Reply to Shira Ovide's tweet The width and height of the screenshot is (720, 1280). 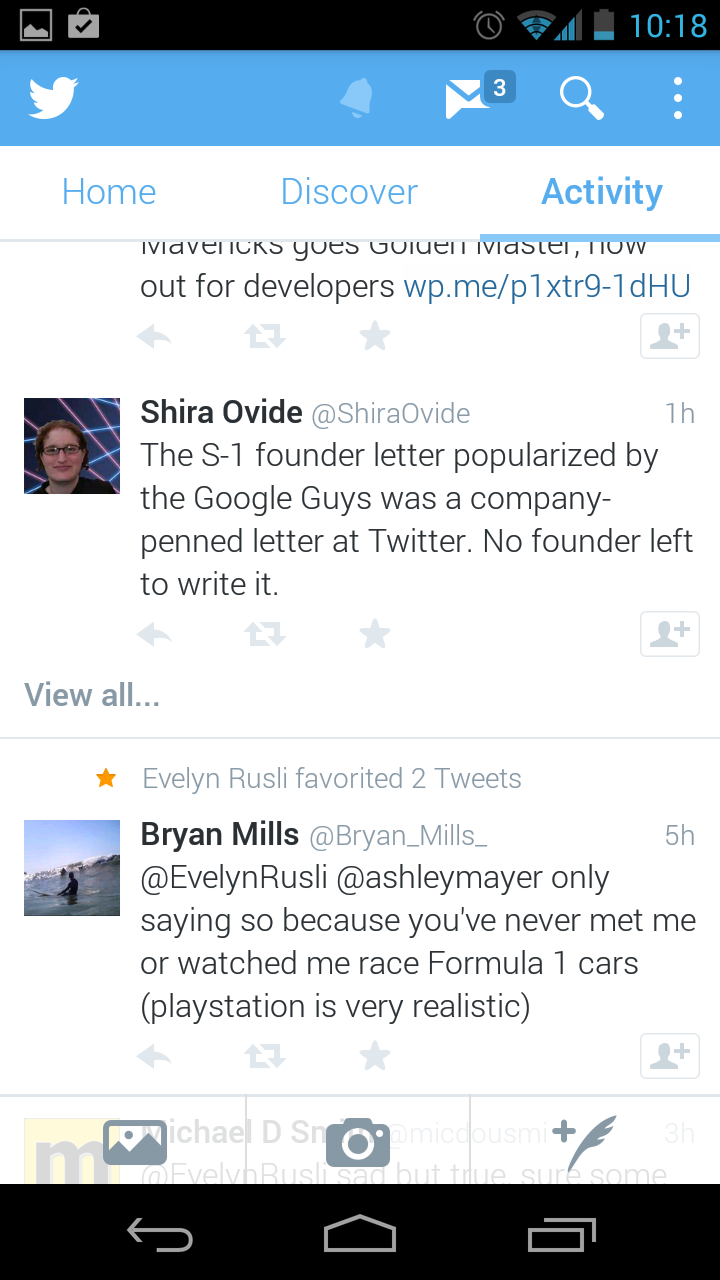coord(154,633)
